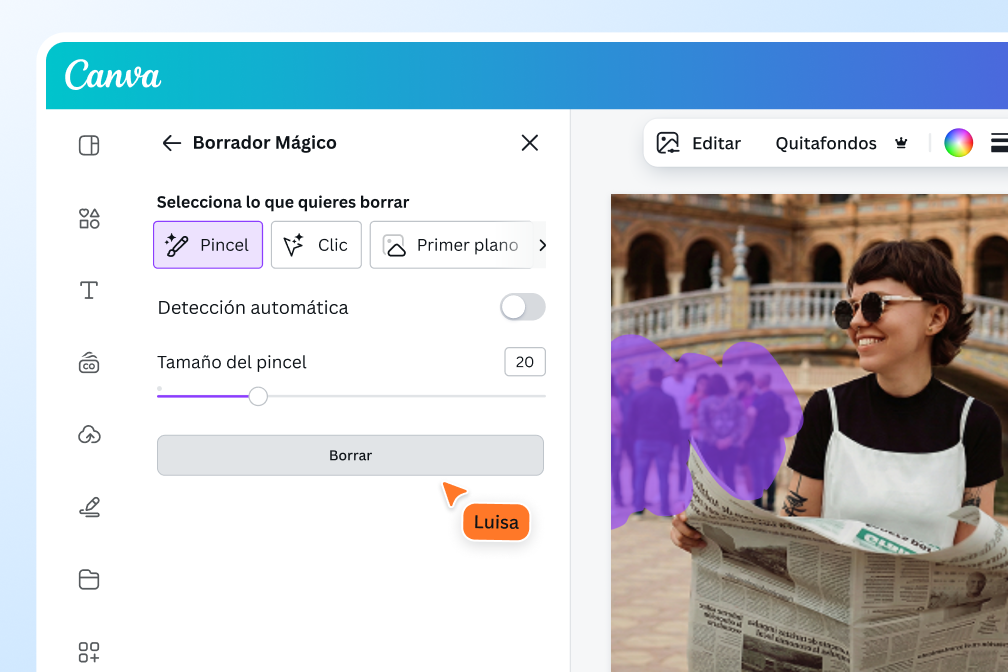The height and width of the screenshot is (672, 1008).
Task: Show more selection options with the chevron
Action: [542, 245]
